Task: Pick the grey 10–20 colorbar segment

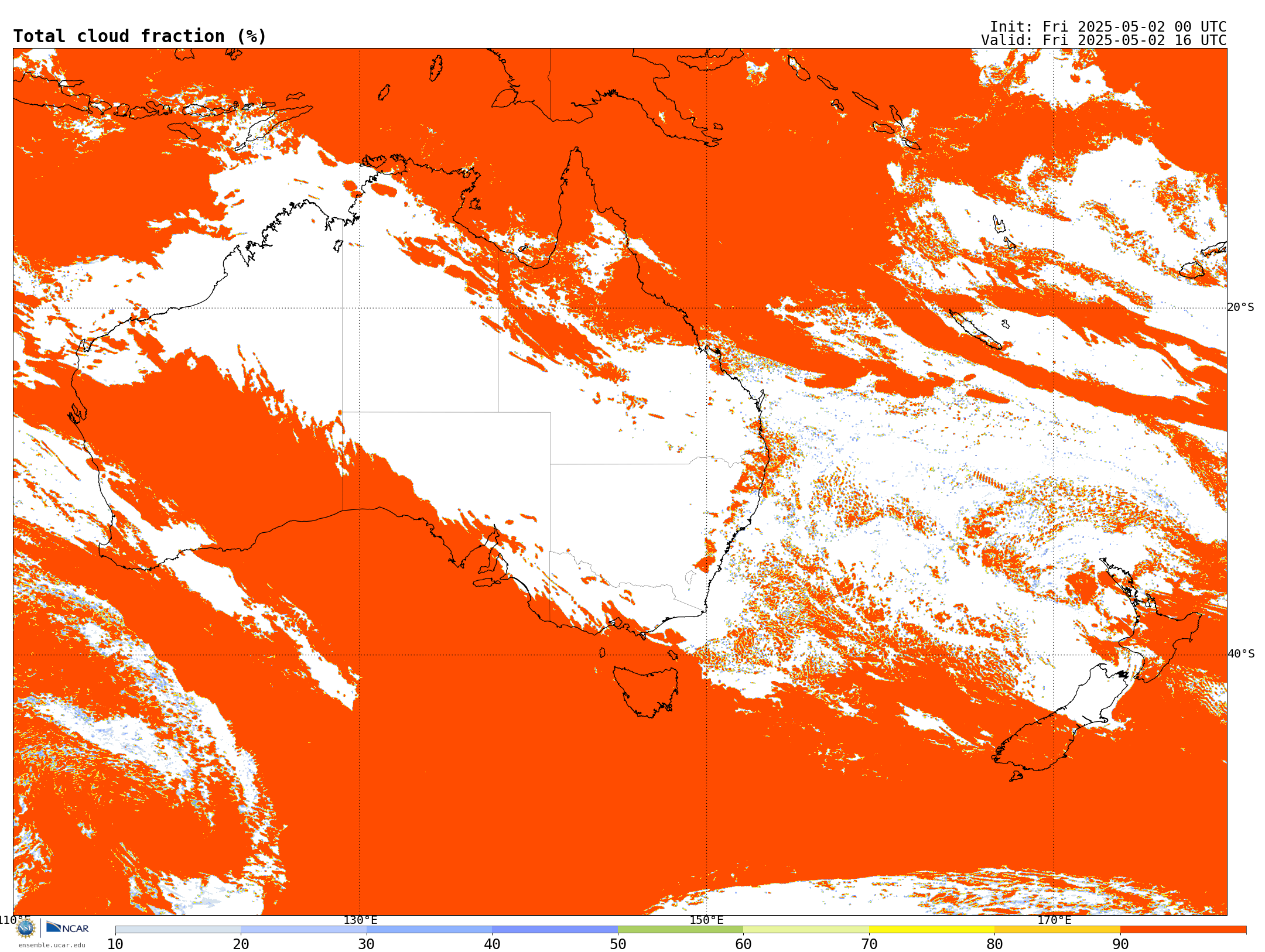Action: (x=178, y=930)
